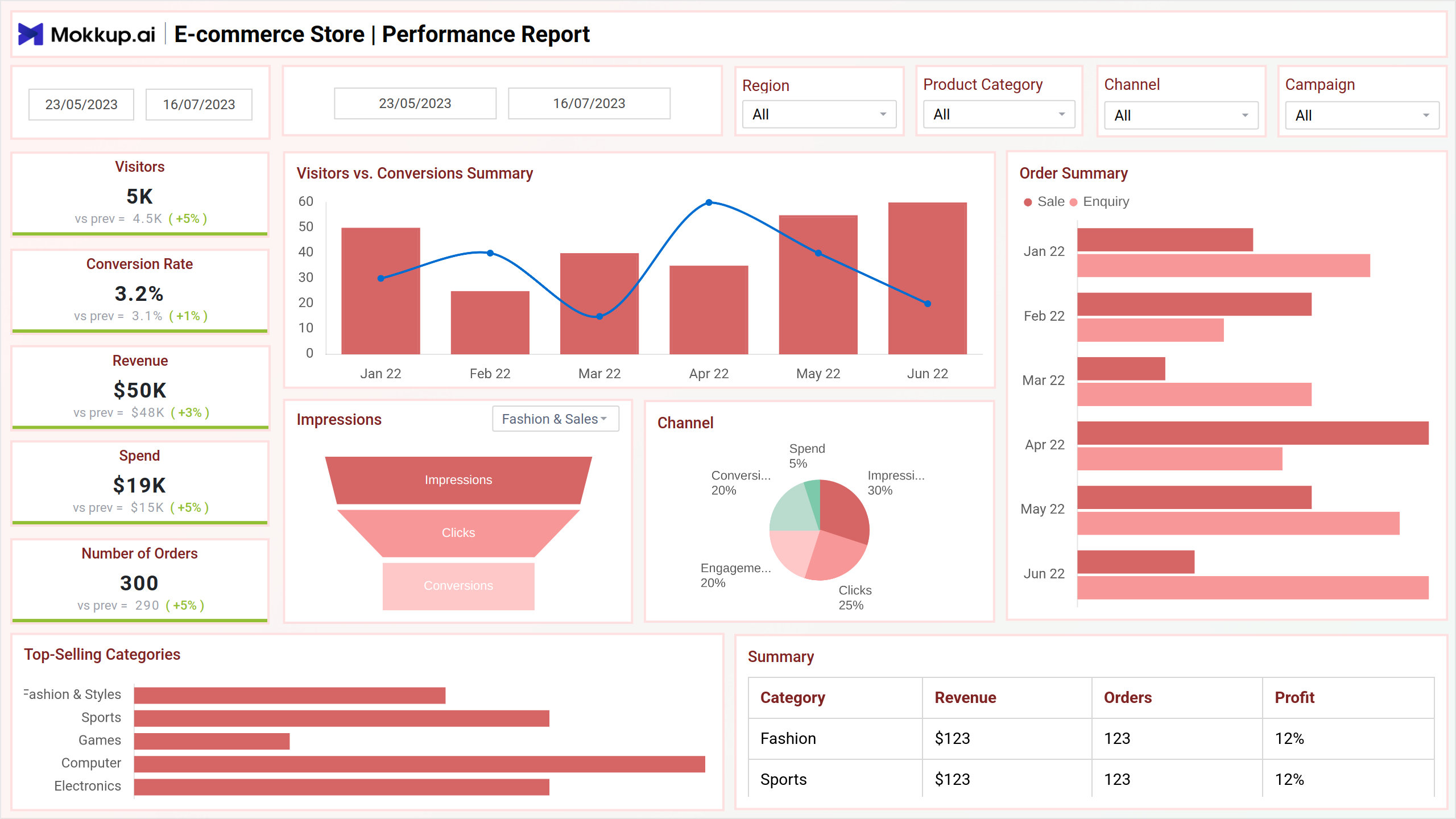Click the Mokkup.ai logo icon
Image resolution: width=1456 pixels, height=819 pixels.
pyautogui.click(x=31, y=34)
